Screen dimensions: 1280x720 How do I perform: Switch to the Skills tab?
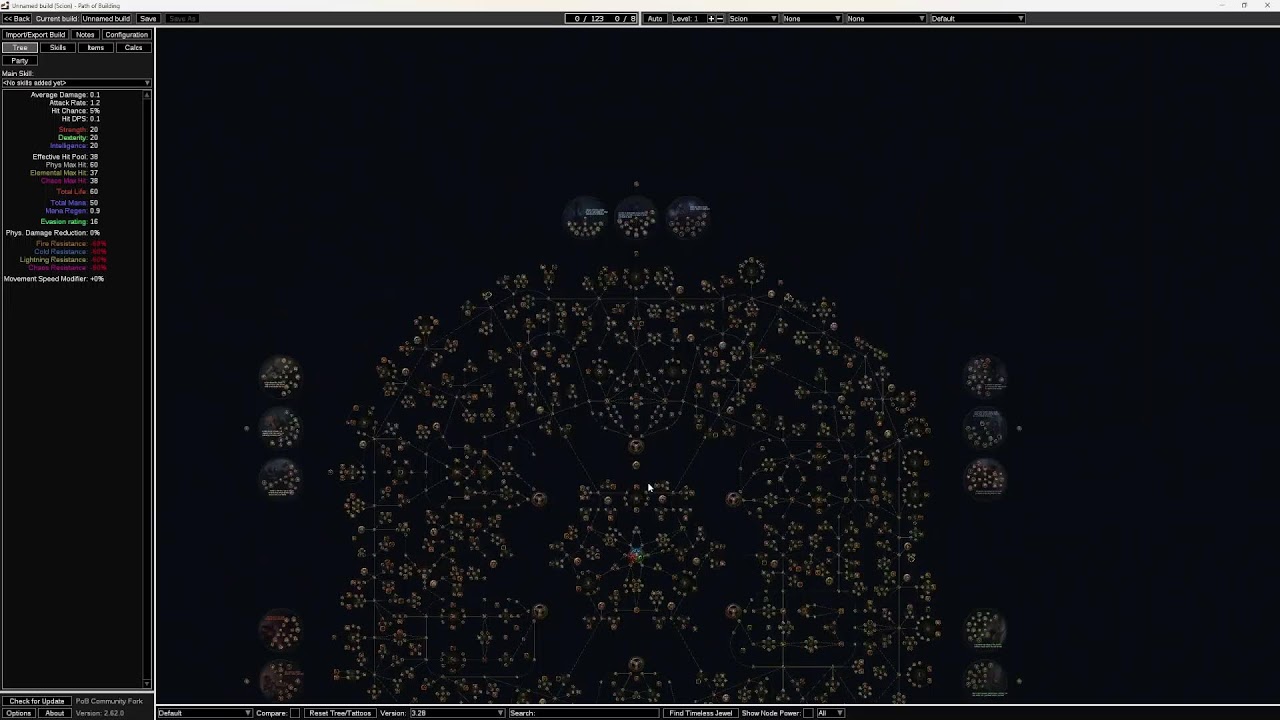58,48
